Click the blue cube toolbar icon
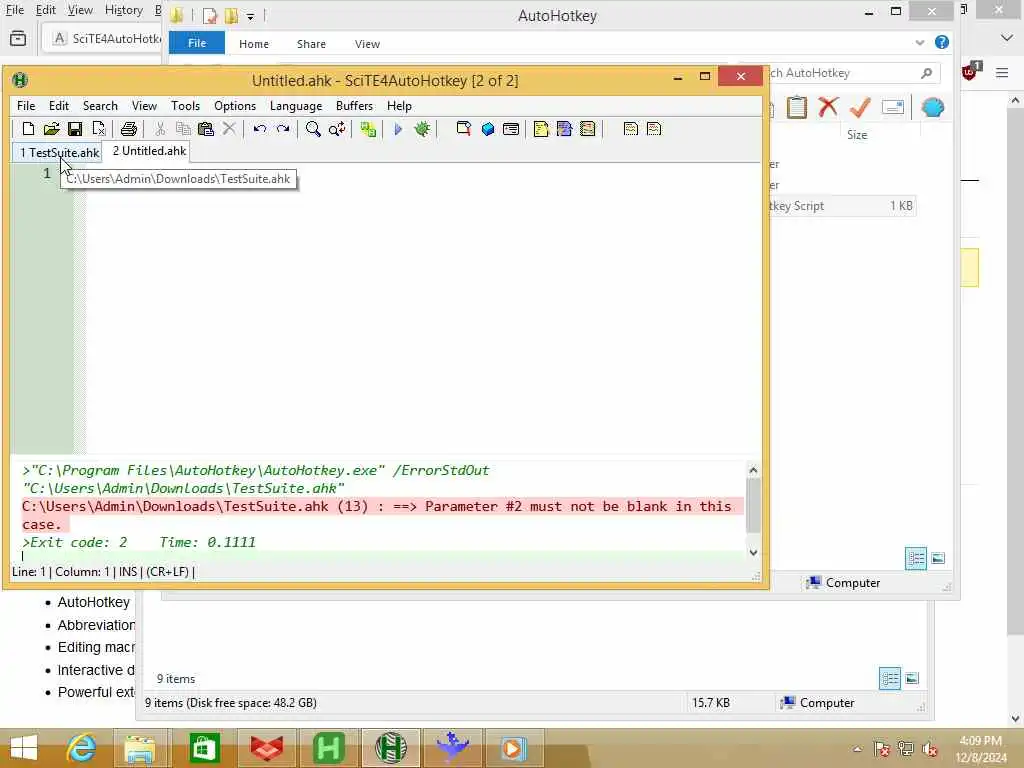Viewport: 1024px width, 768px height. (x=488, y=129)
